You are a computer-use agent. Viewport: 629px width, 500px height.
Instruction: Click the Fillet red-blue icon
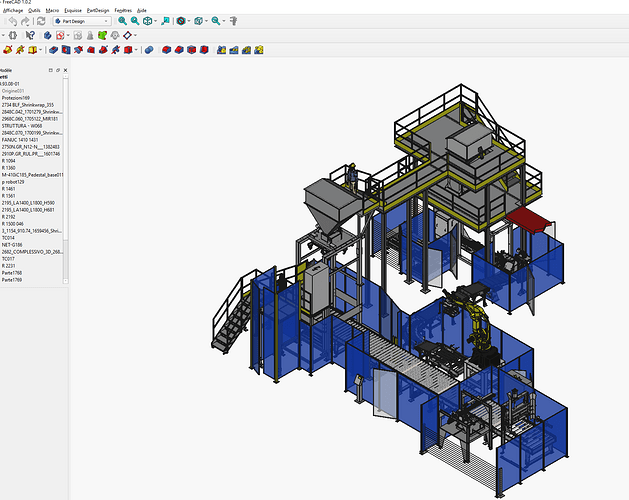coord(166,50)
